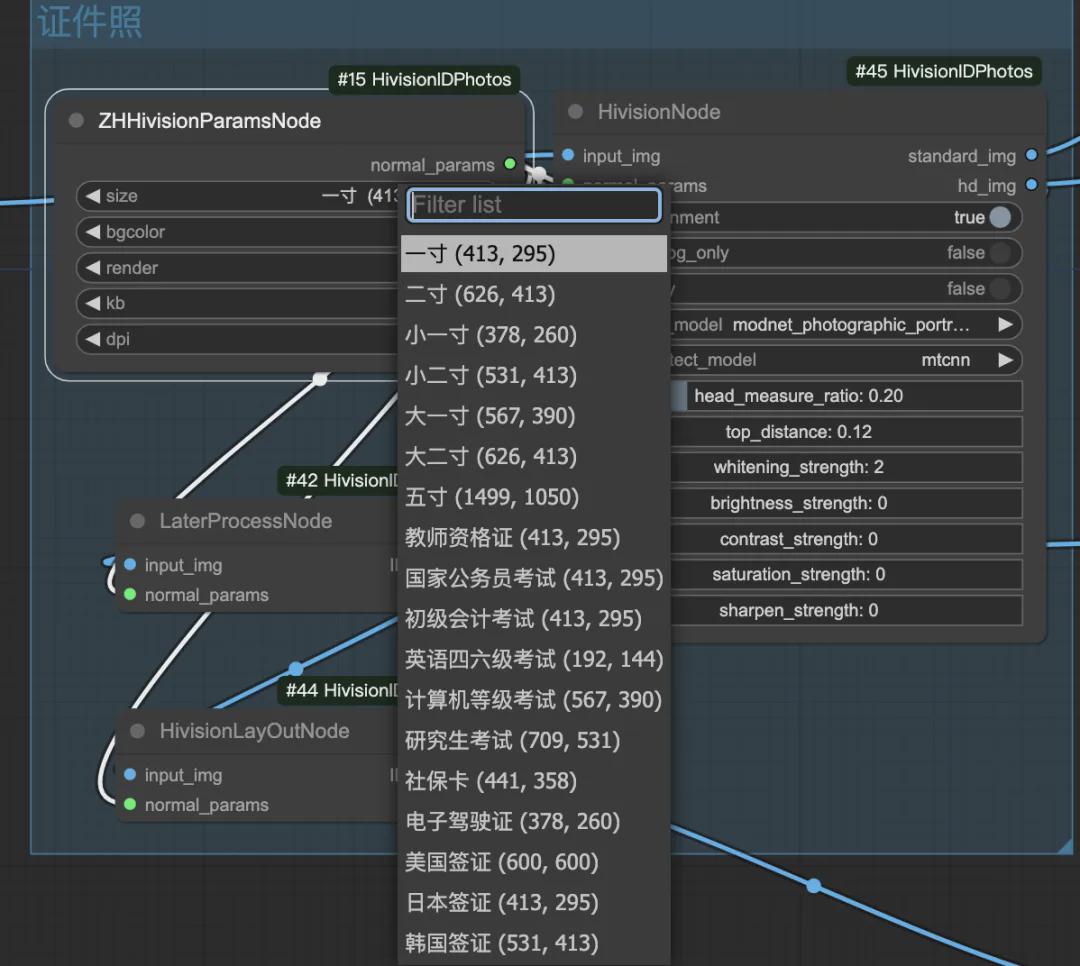
Task: Click the bgcolor previous-value arrow
Action: (x=93, y=232)
